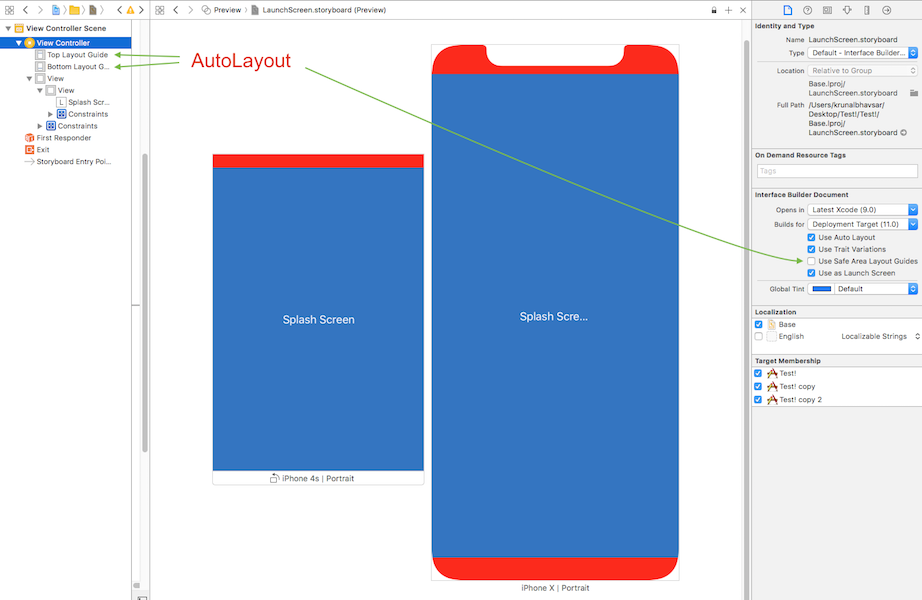Select Top Layout Guide in outline

[72, 55]
